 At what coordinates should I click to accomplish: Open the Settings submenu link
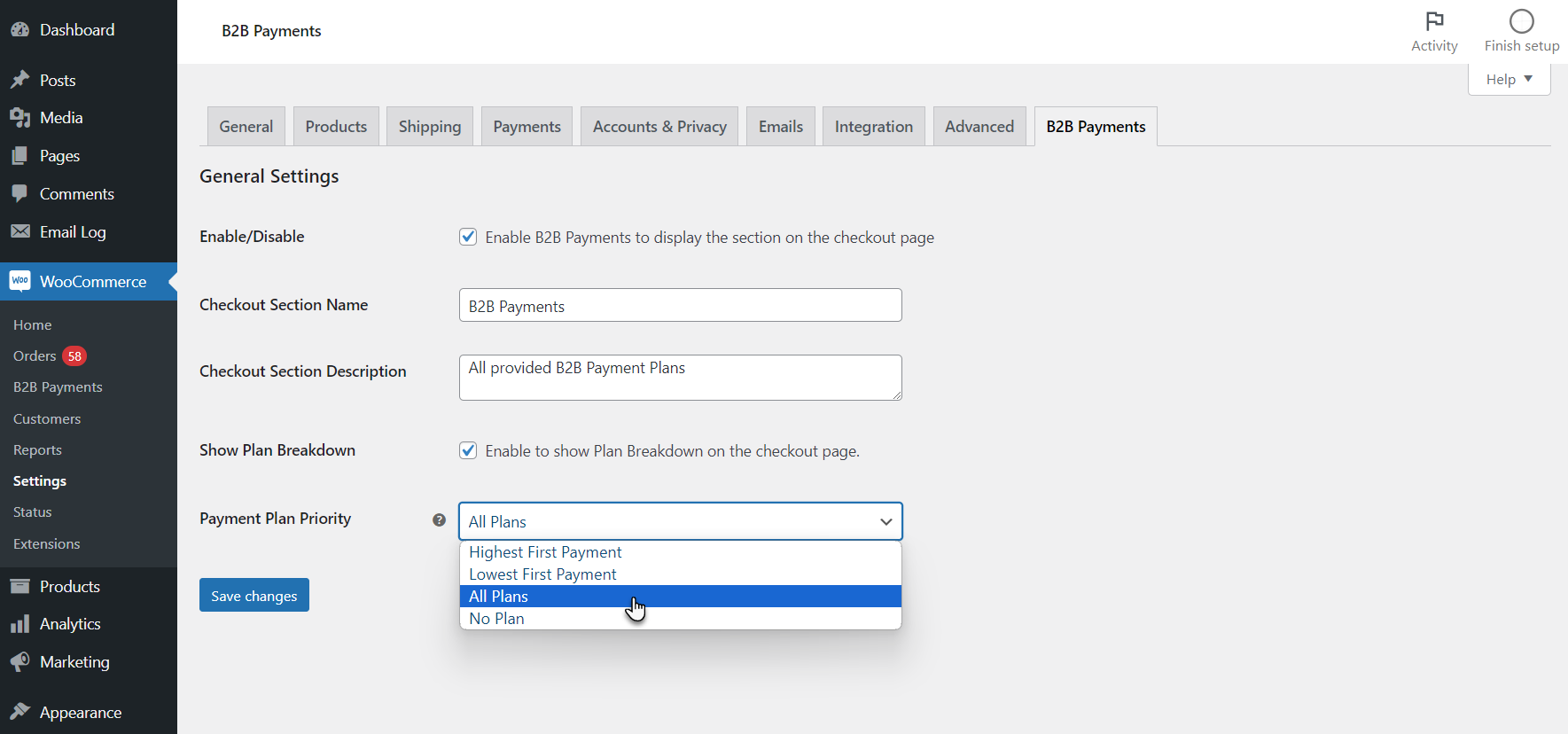pos(40,481)
